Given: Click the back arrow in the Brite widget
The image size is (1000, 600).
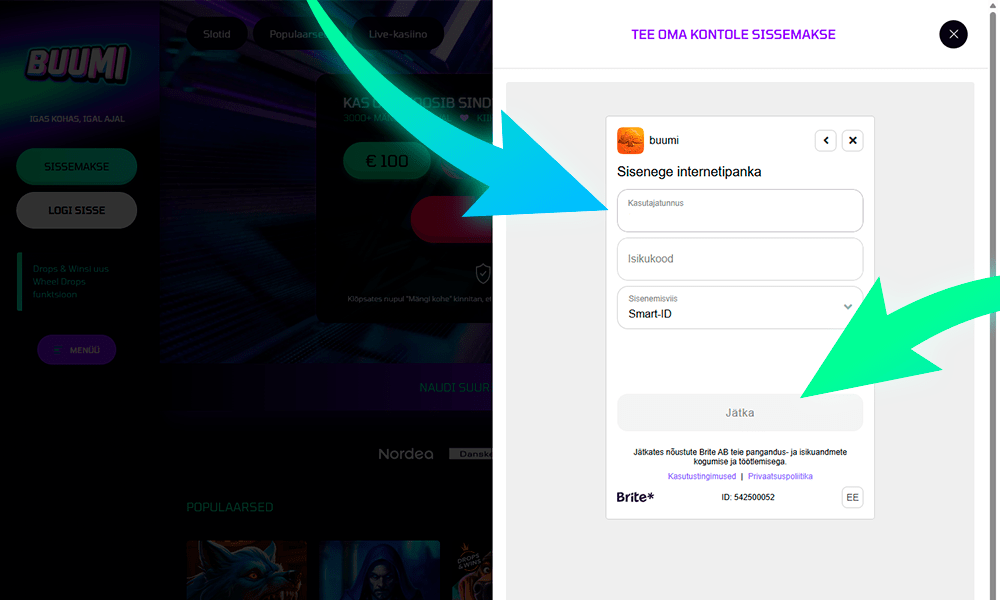Looking at the screenshot, I should 825,141.
